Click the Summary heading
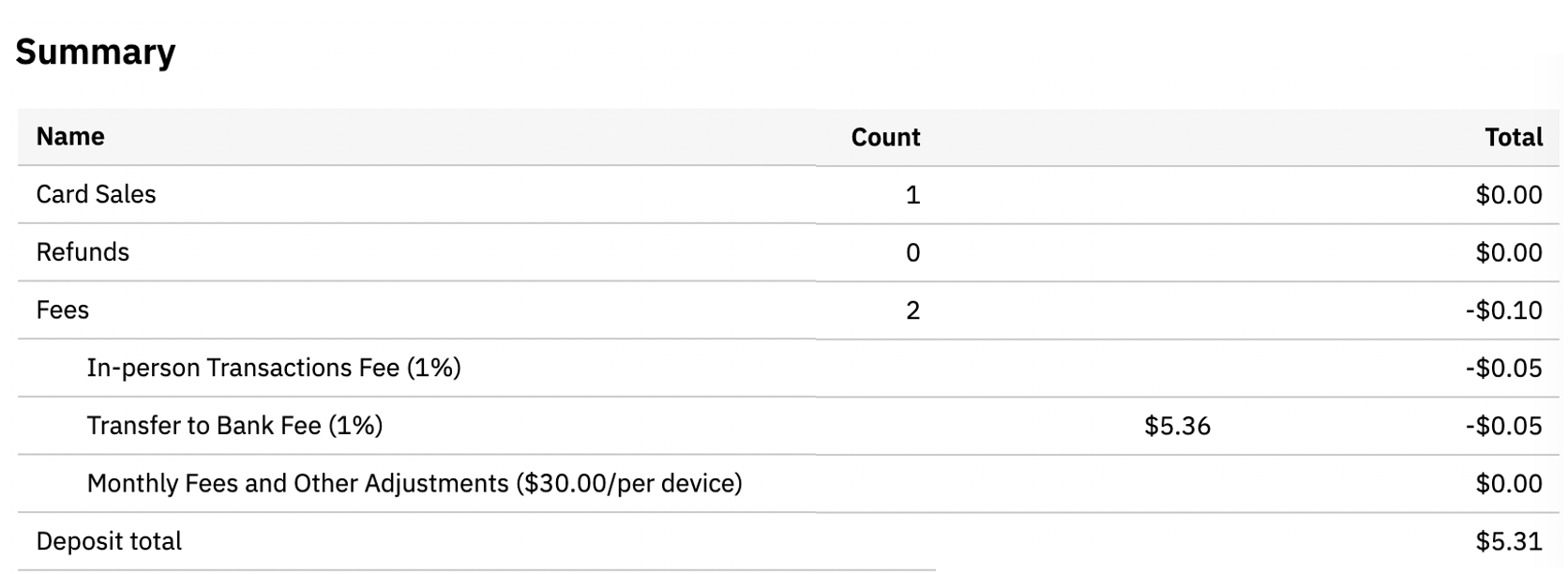The height and width of the screenshot is (574, 1568). point(96,52)
